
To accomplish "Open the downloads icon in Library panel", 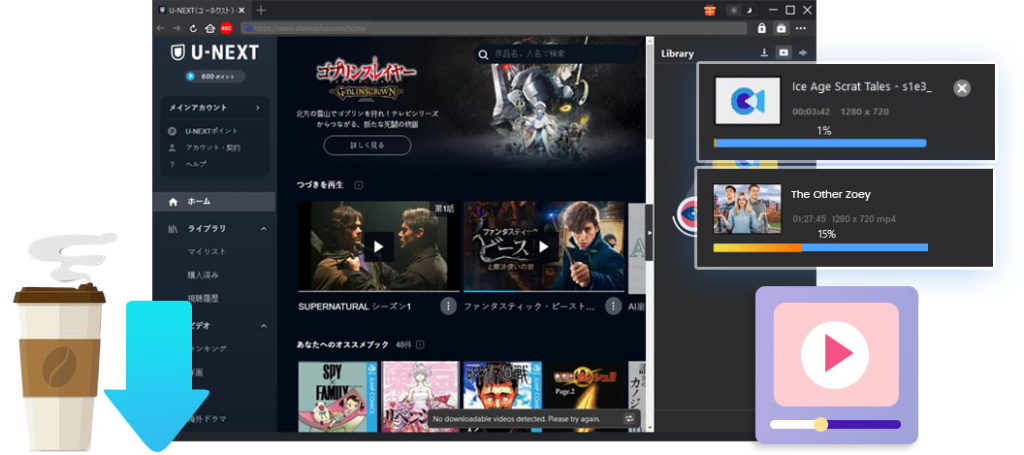I will (x=764, y=53).
